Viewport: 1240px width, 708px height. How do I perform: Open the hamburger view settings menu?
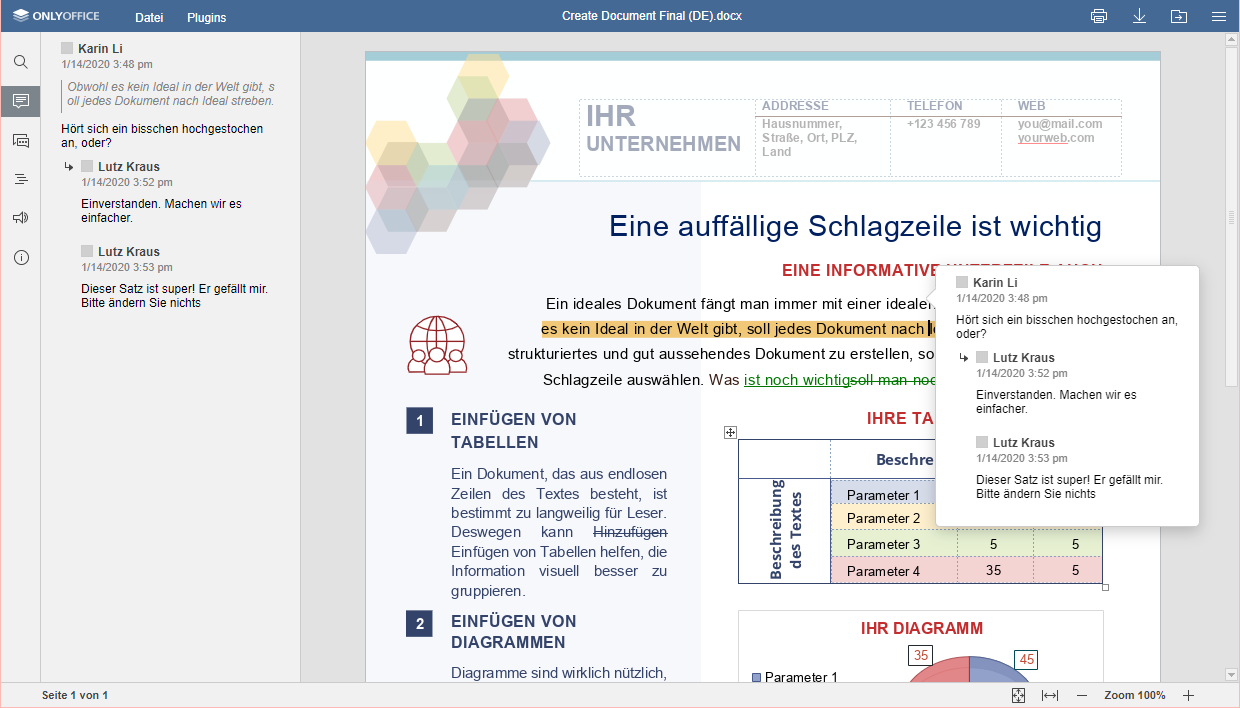tap(1219, 16)
